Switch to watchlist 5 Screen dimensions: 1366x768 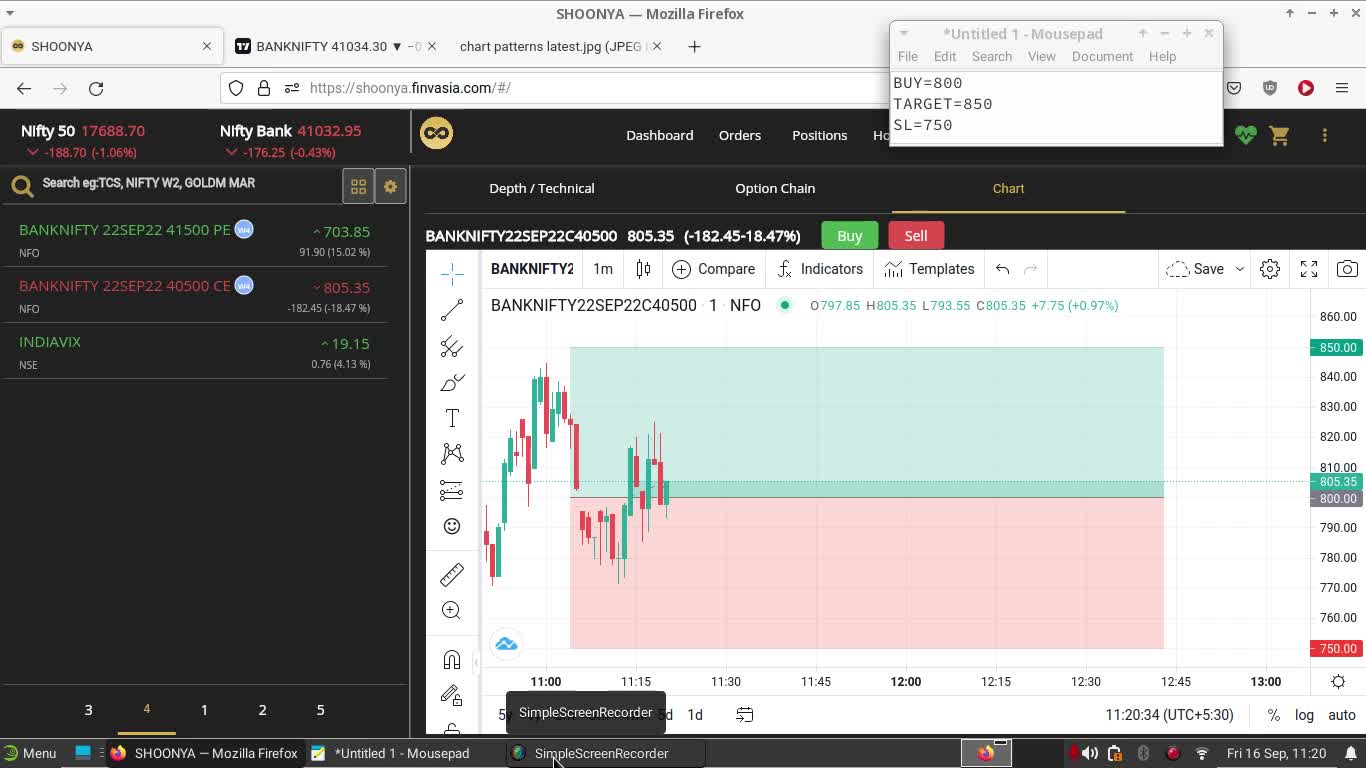click(x=320, y=710)
